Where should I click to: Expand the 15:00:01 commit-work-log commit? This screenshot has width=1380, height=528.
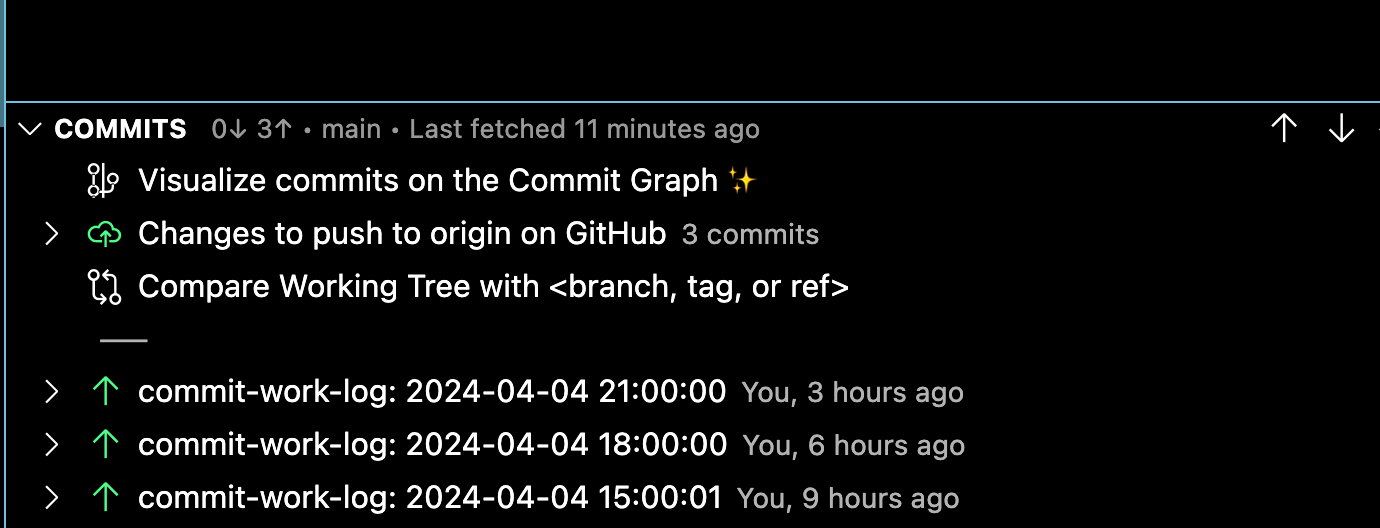tap(52, 497)
